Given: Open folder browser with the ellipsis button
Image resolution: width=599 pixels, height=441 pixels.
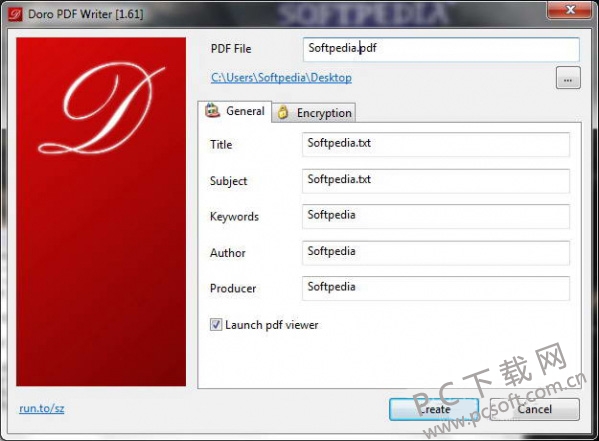Looking at the screenshot, I should coord(568,78).
